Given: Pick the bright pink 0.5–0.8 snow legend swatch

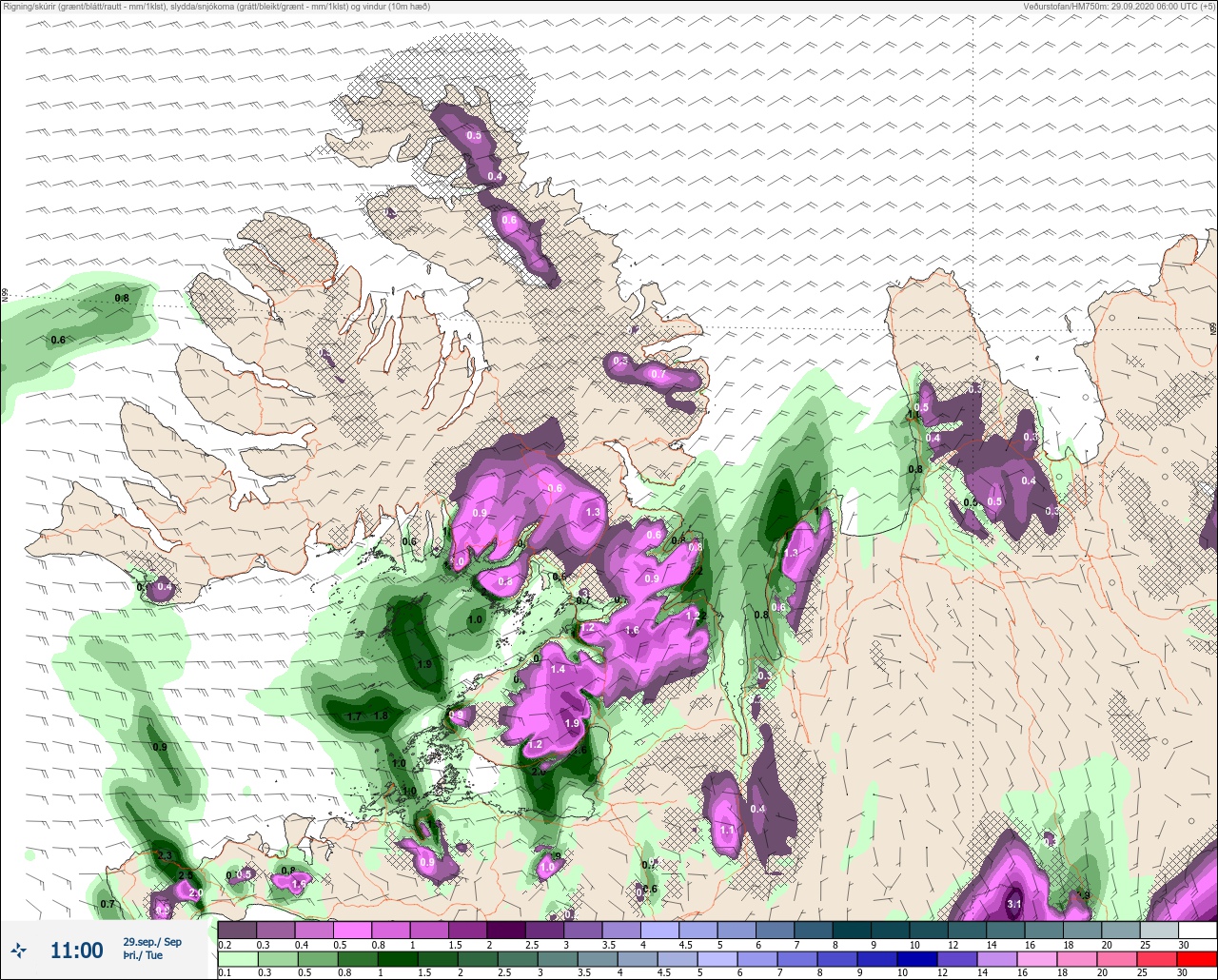Looking at the screenshot, I should tap(352, 930).
